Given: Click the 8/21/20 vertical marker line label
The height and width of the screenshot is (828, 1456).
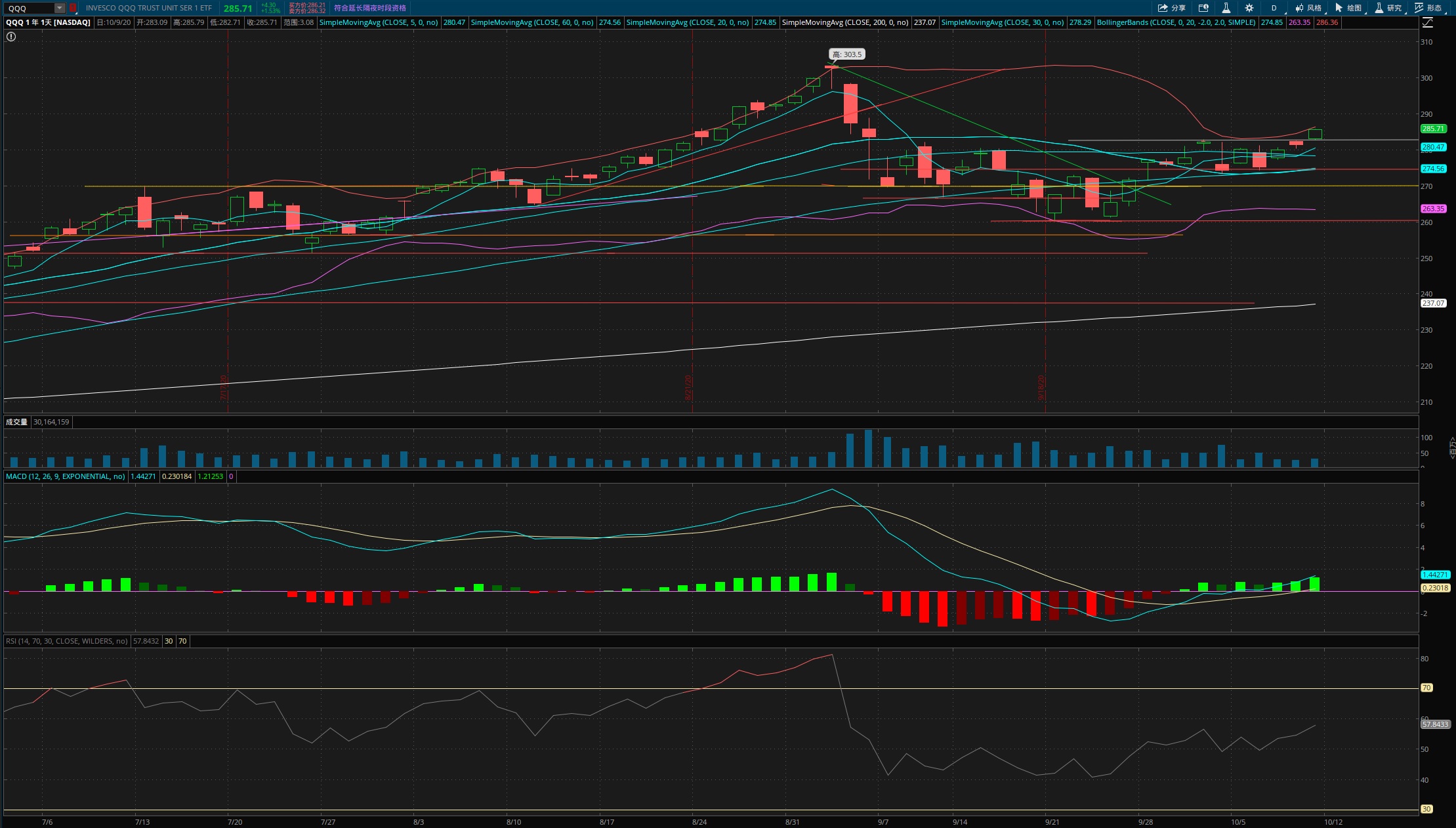Looking at the screenshot, I should (x=688, y=387).
